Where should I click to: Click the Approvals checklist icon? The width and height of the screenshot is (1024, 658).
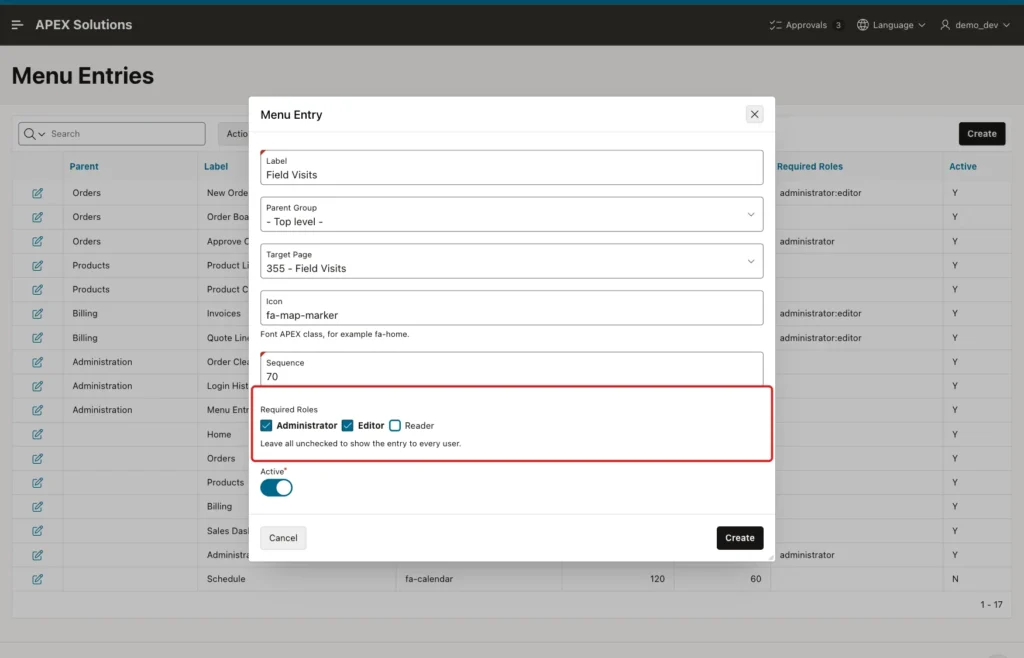tap(775, 25)
